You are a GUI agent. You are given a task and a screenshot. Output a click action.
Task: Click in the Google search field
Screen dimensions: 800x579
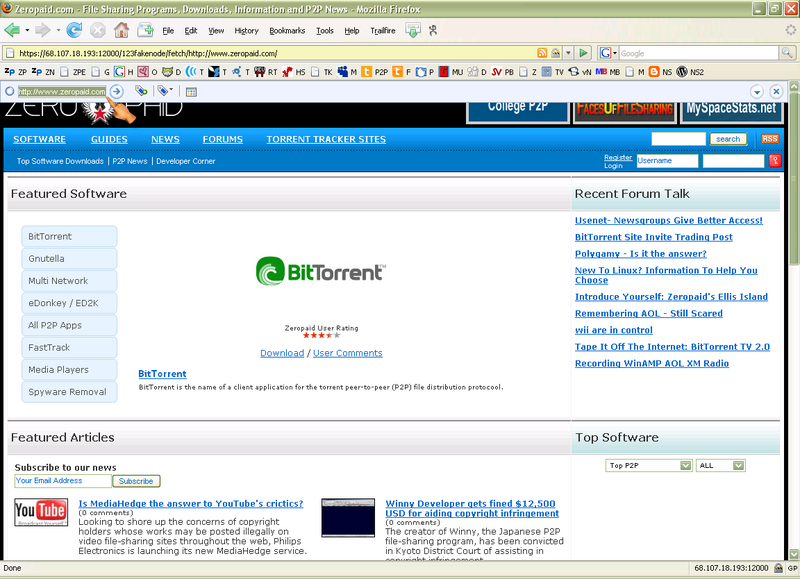click(x=698, y=53)
